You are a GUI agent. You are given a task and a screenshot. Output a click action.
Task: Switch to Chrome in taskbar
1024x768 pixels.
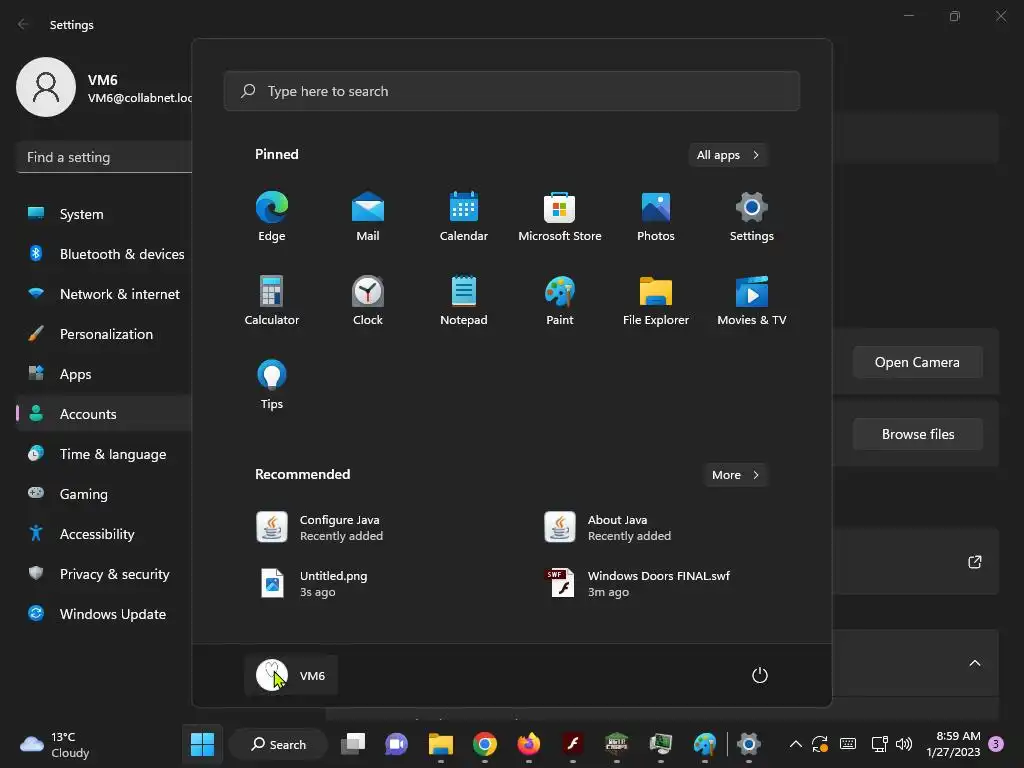click(485, 744)
